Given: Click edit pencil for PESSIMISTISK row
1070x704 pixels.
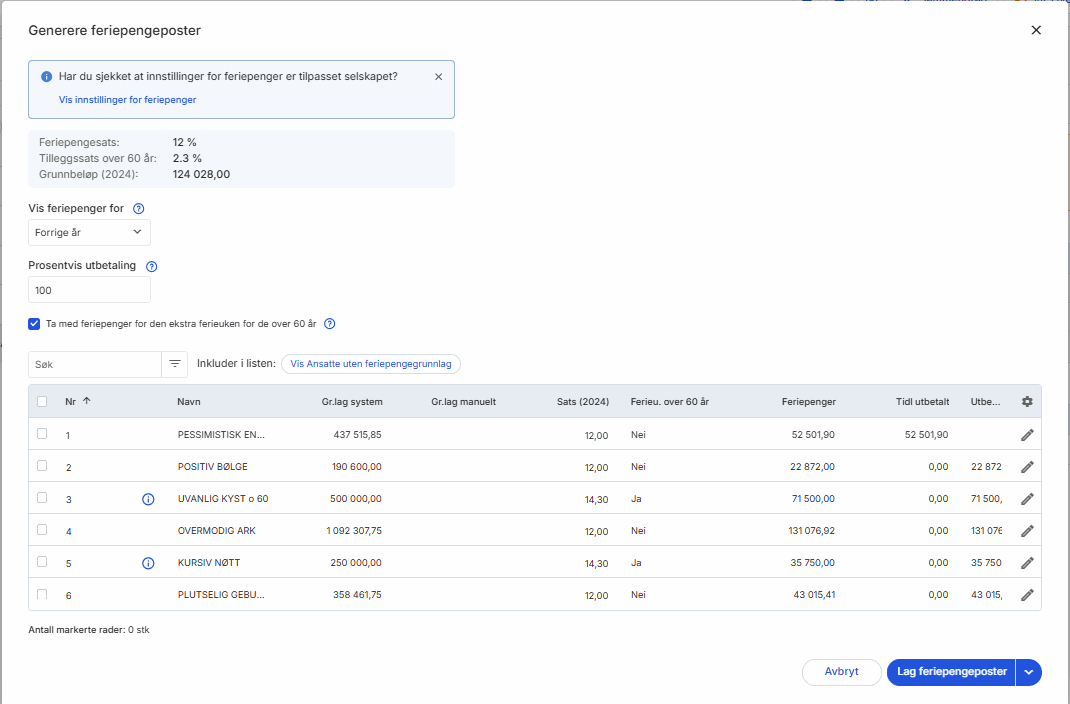Looking at the screenshot, I should [x=1027, y=435].
